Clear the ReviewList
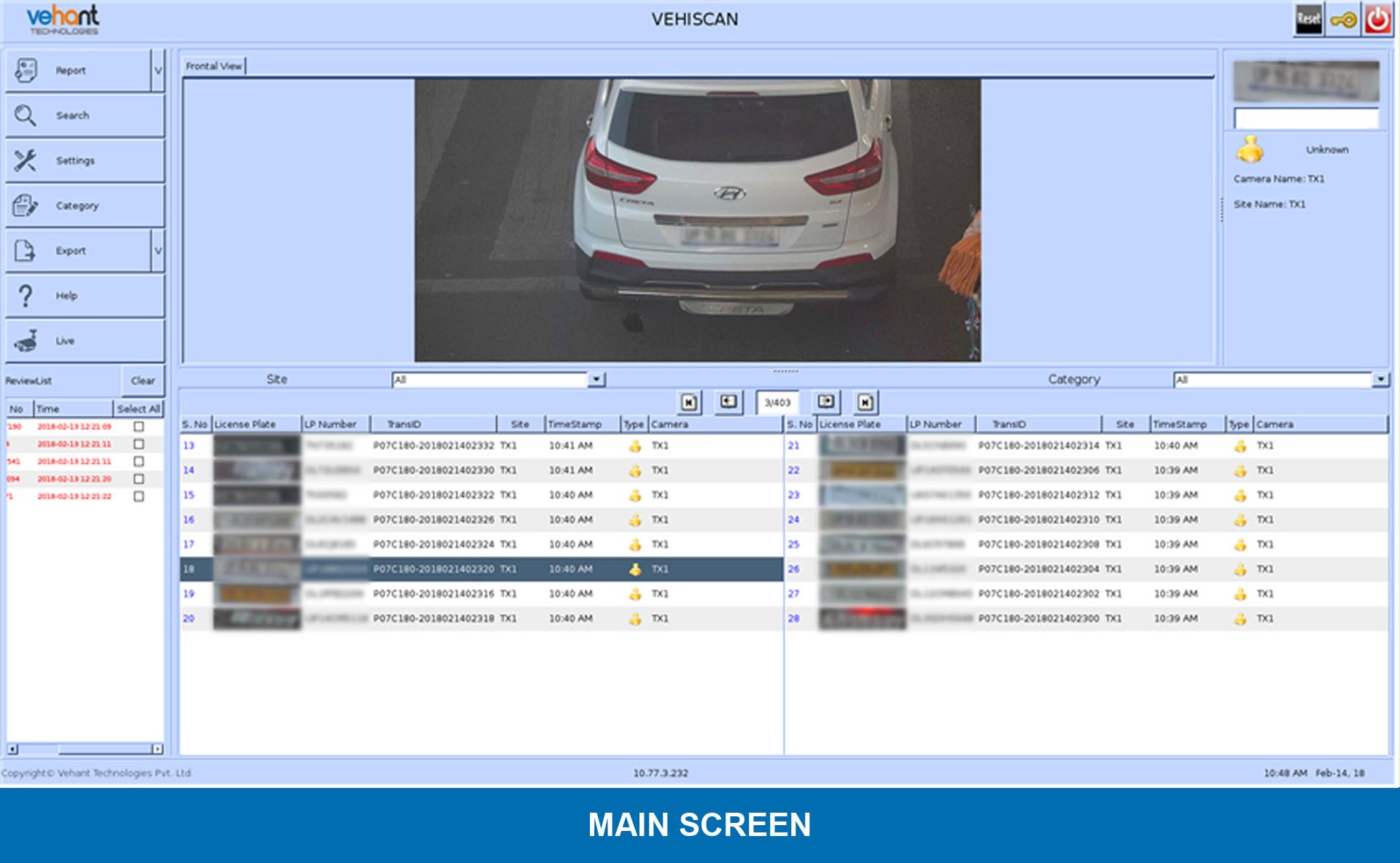The height and width of the screenshot is (863, 1400). click(x=143, y=380)
